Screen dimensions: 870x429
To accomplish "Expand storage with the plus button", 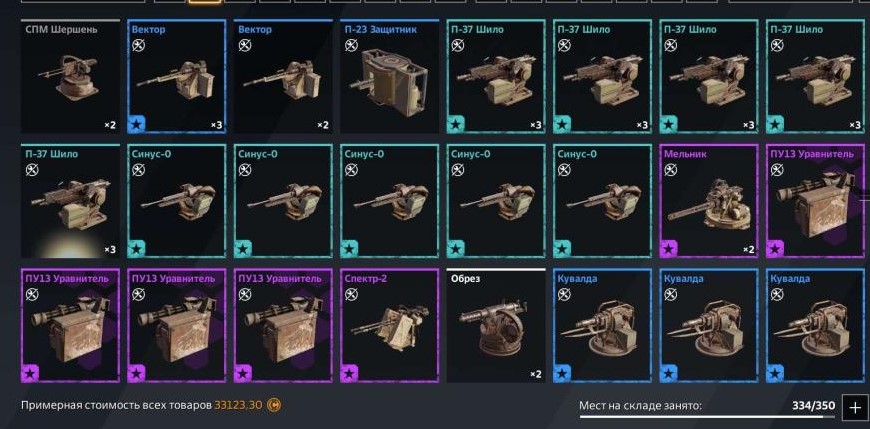I will [x=854, y=408].
